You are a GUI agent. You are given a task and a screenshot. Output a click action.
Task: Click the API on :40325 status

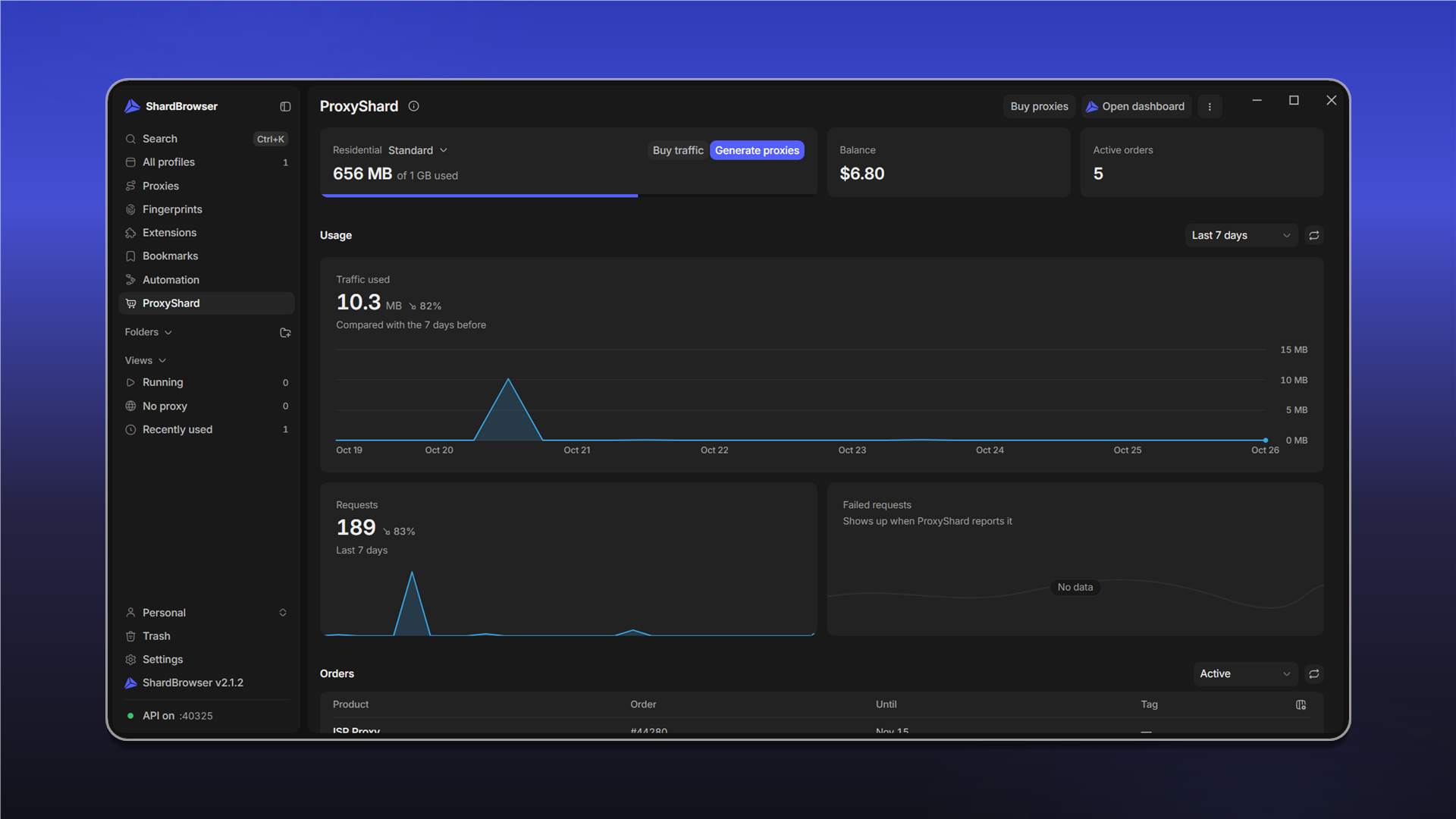170,716
